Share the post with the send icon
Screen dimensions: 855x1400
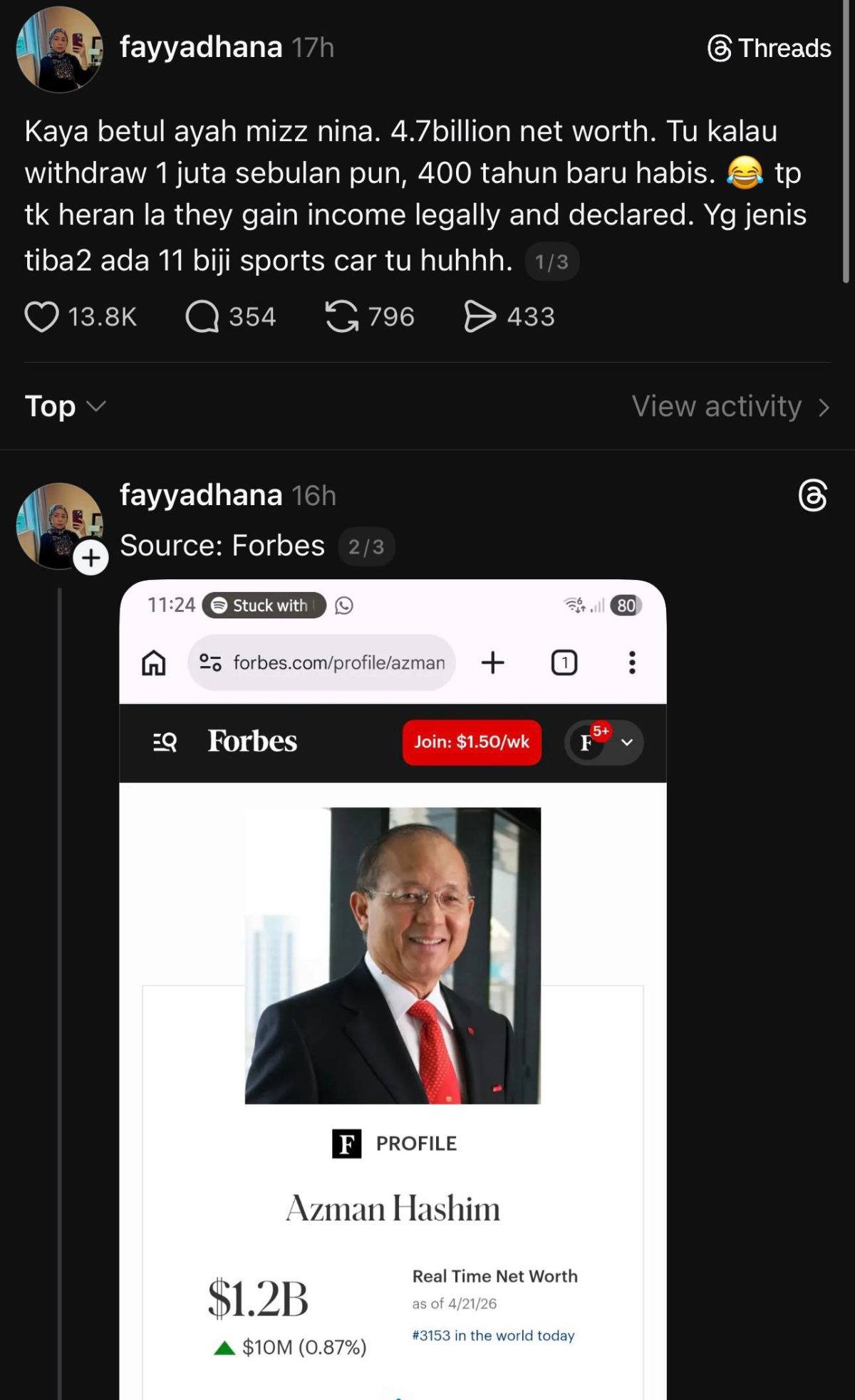480,317
